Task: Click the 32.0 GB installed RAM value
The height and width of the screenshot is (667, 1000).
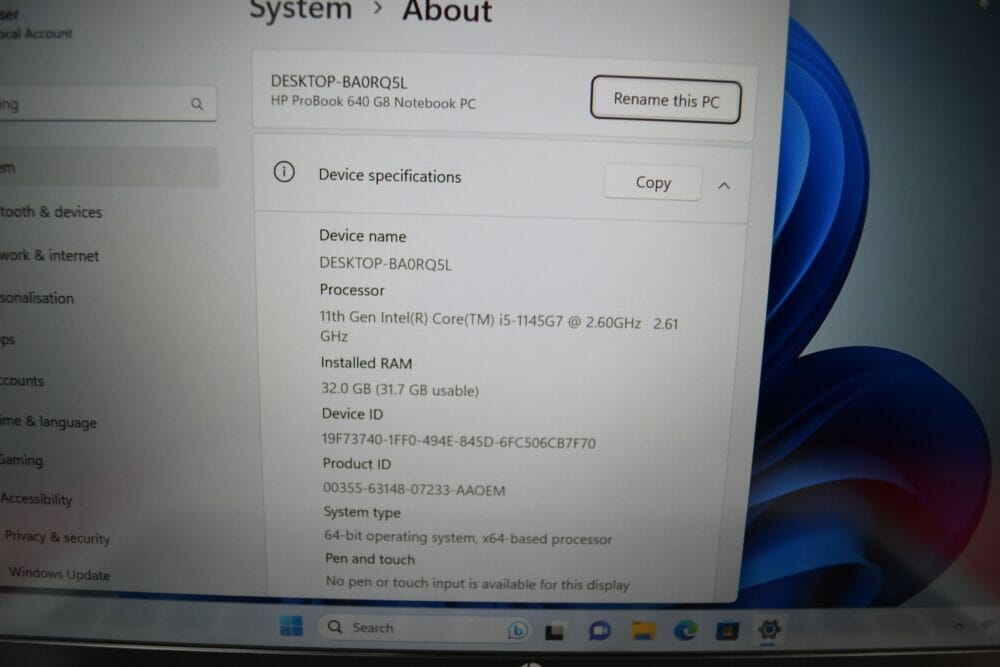Action: tap(400, 389)
